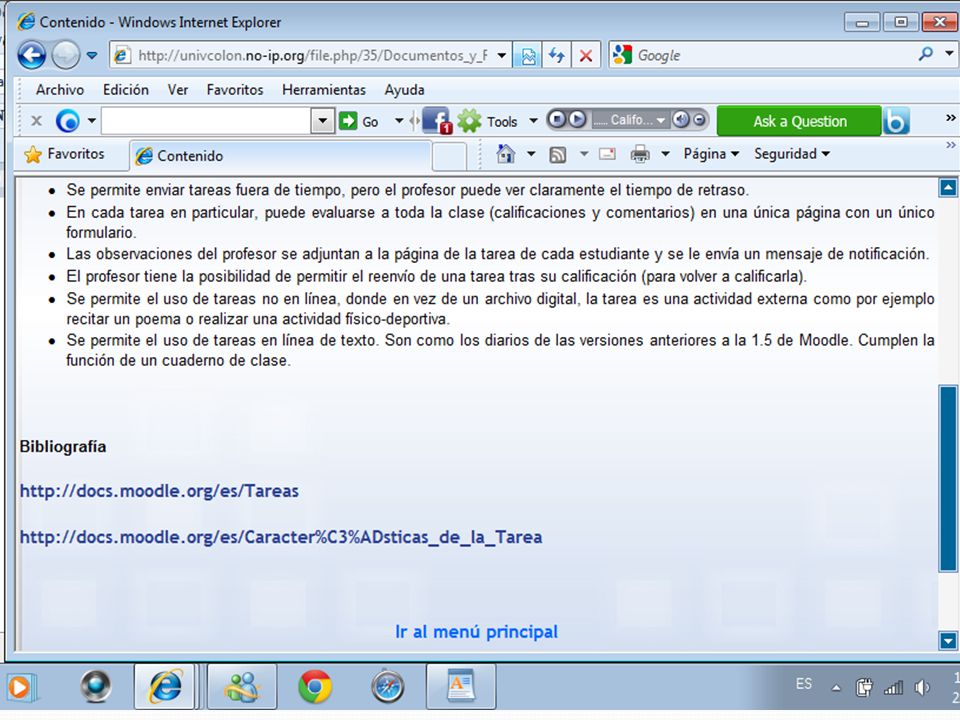Play the toolbar radio station
Viewport: 960px width, 720px height.
(x=577, y=119)
